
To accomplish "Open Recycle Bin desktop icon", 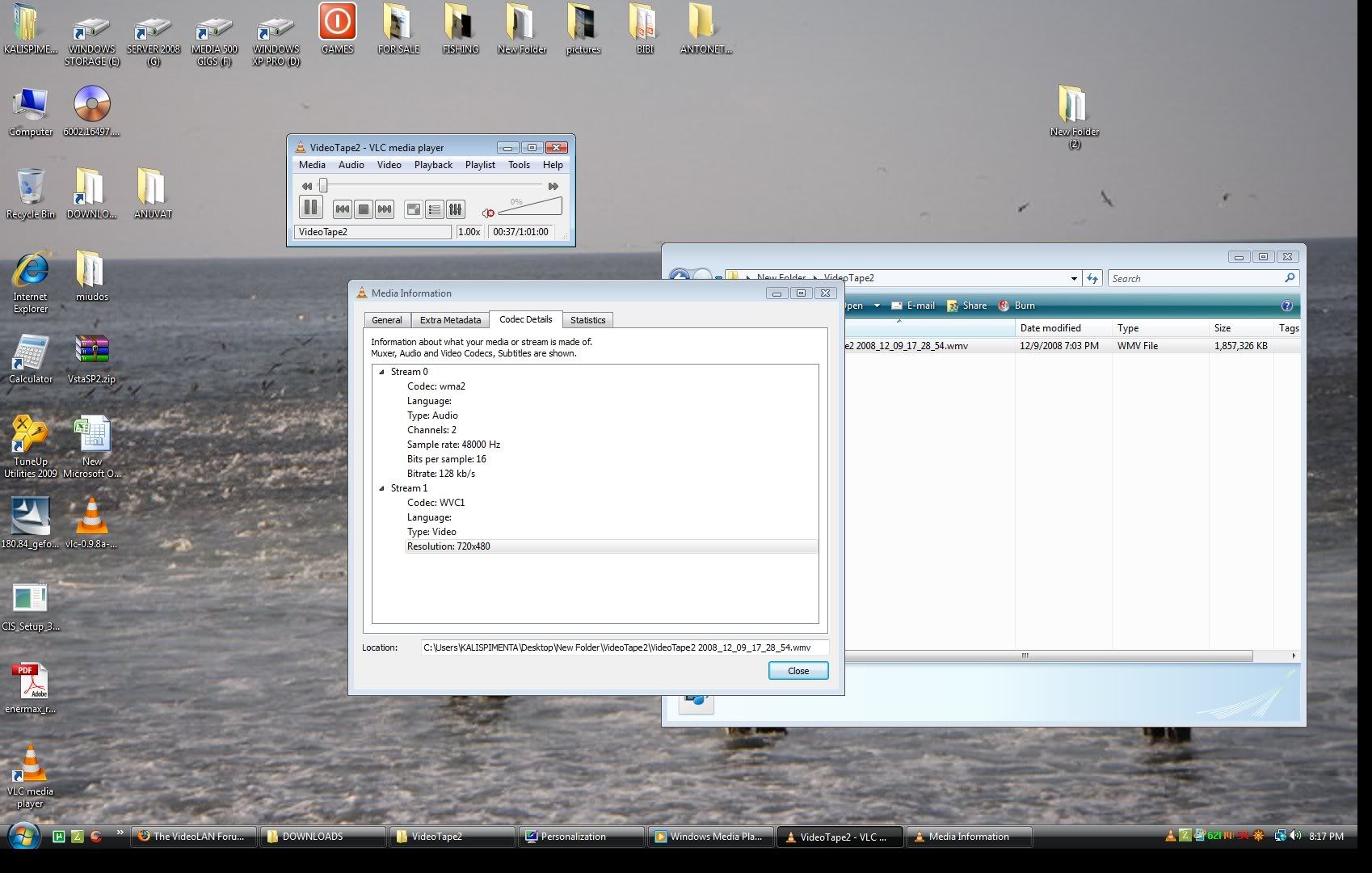I will [31, 194].
